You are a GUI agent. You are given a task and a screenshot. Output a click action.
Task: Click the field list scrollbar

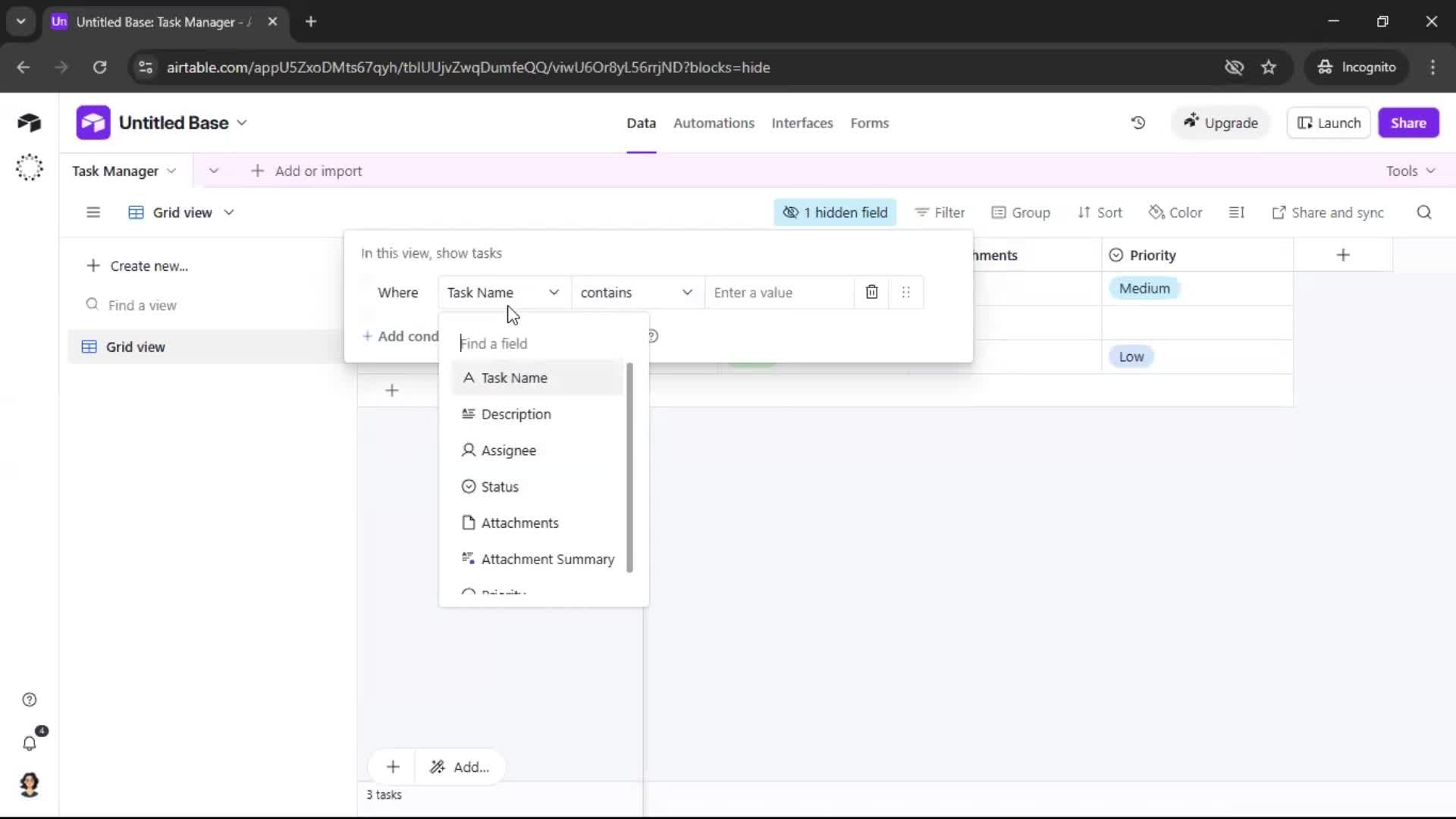629,467
